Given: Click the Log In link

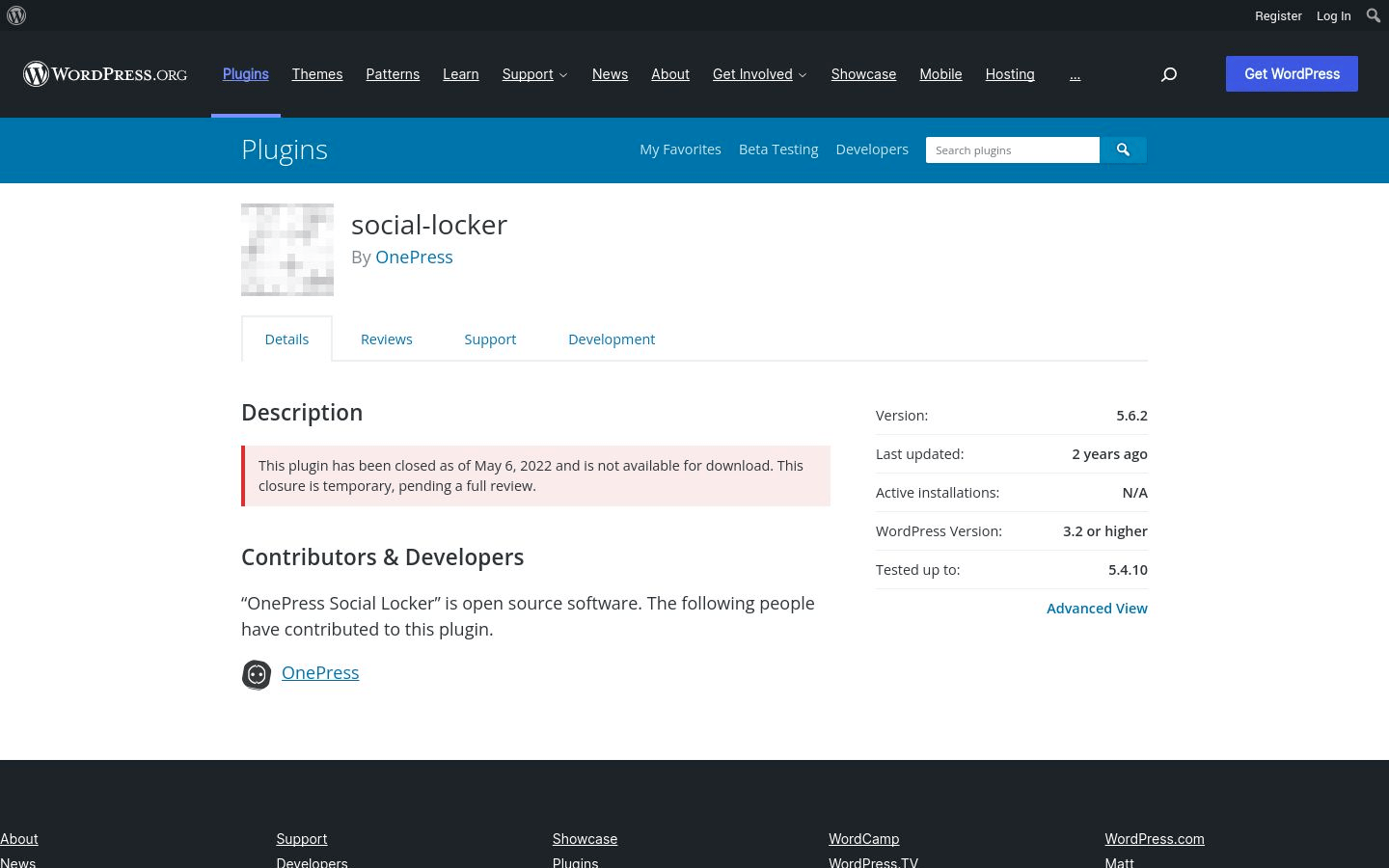Looking at the screenshot, I should [x=1333, y=15].
